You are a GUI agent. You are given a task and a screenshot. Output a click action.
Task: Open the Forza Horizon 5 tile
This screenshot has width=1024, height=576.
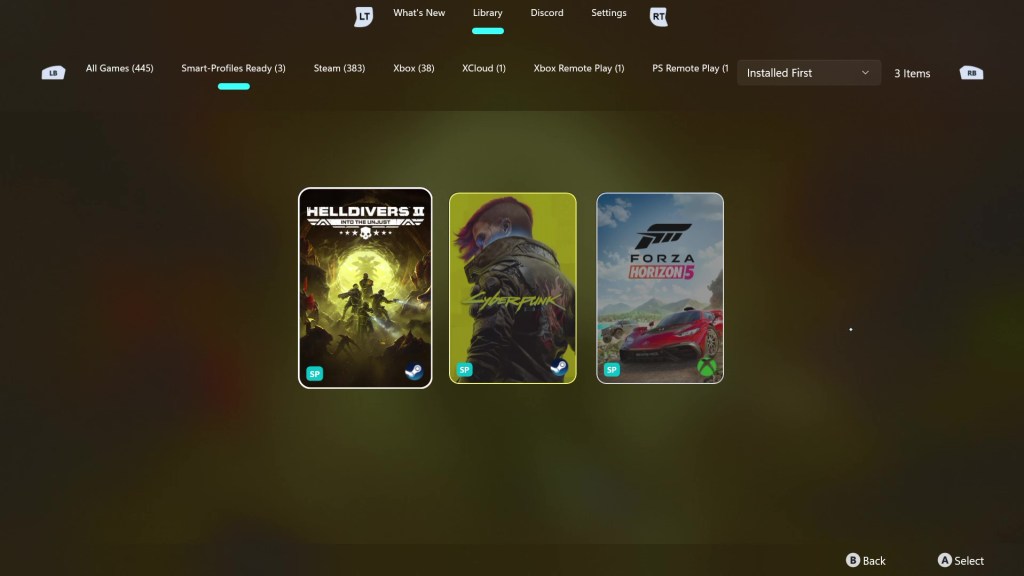(660, 287)
